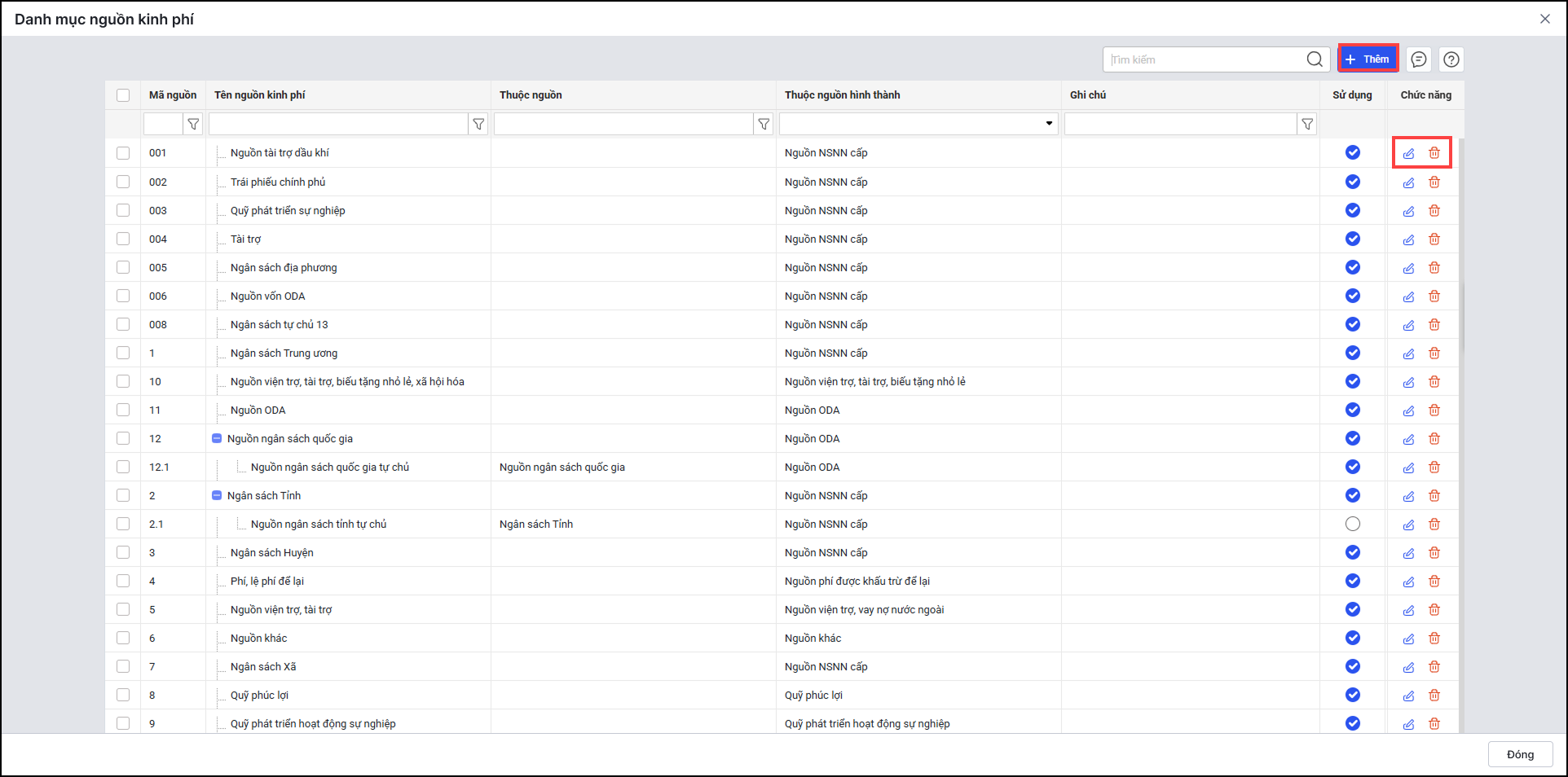Click the search magnifier icon
Image resolution: width=1568 pixels, height=777 pixels.
(x=1315, y=59)
